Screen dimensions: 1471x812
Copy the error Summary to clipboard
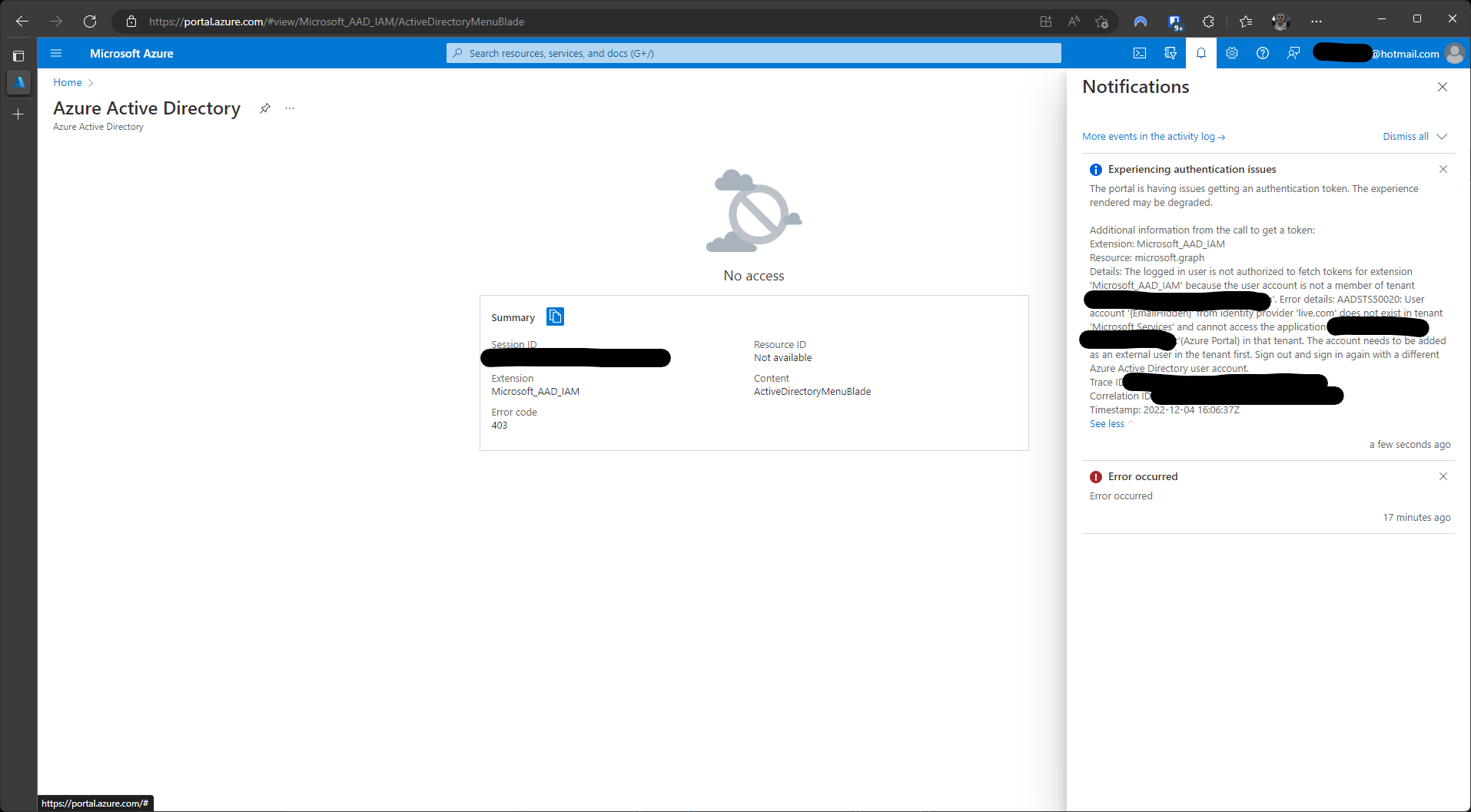[x=555, y=317]
